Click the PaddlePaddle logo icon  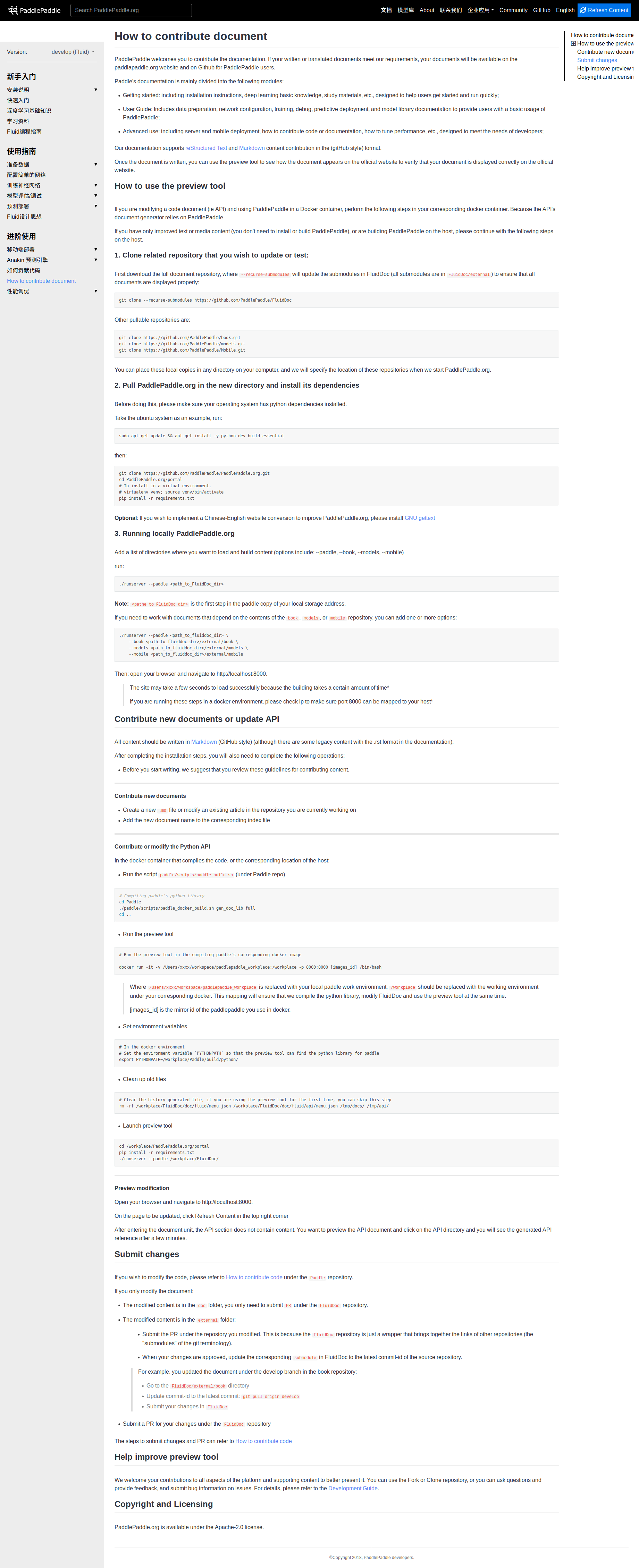[x=14, y=10]
